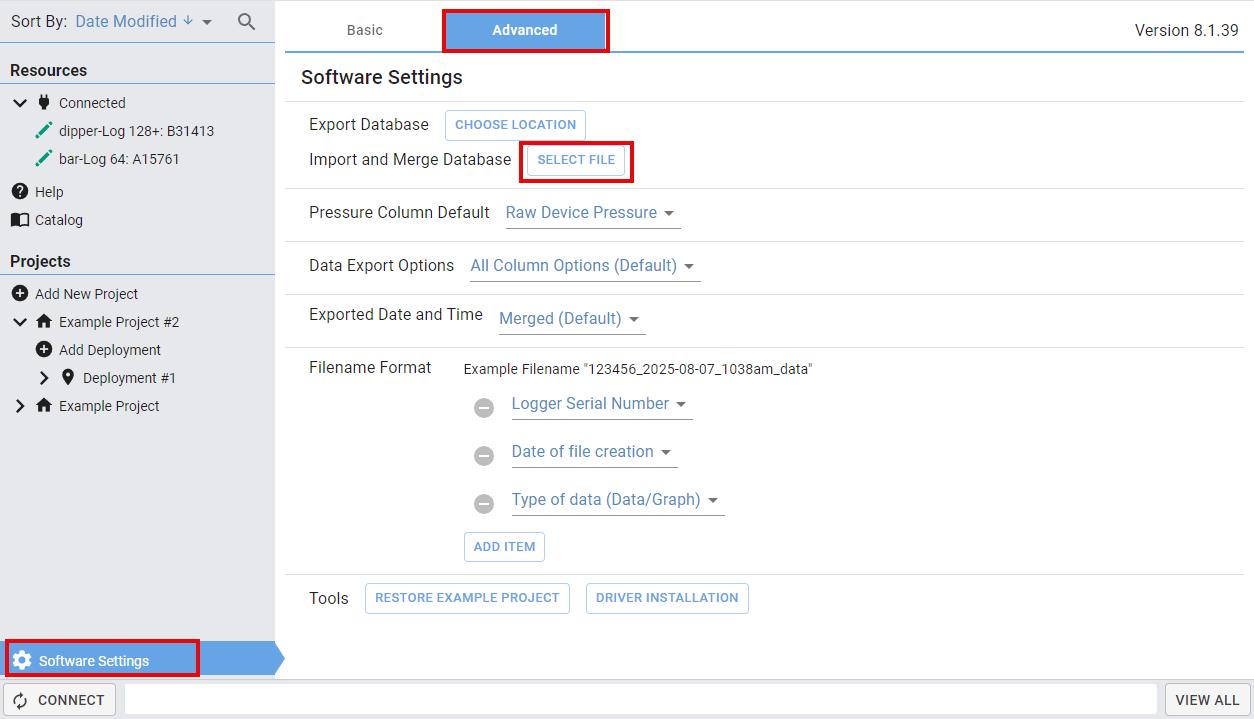Switch to the Basic tab
This screenshot has width=1254, height=719.
[x=364, y=30]
